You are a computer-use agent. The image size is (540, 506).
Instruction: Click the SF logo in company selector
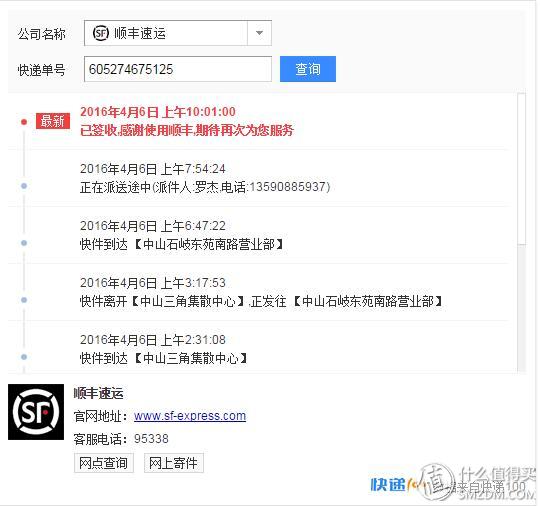point(101,33)
